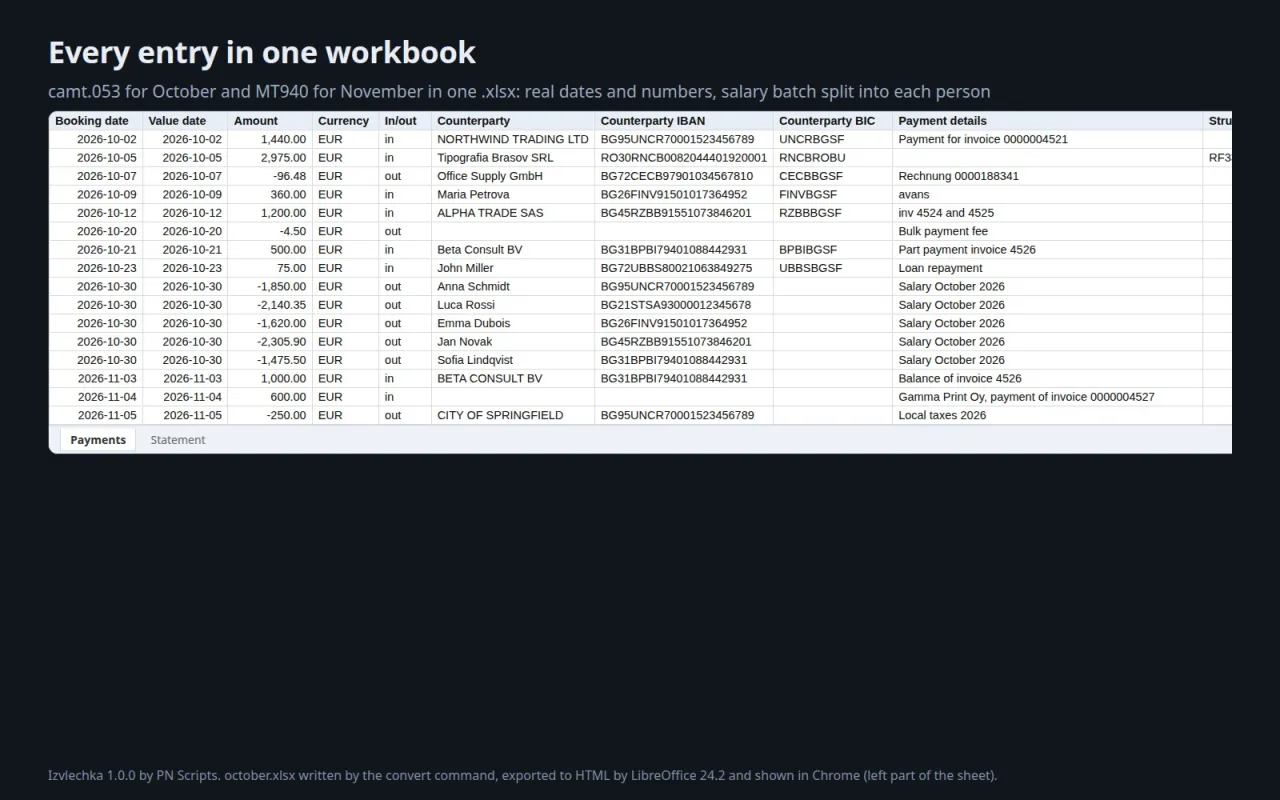1280x800 pixels.
Task: Select the Rechnung 0000188341 cell
Action: [1048, 176]
